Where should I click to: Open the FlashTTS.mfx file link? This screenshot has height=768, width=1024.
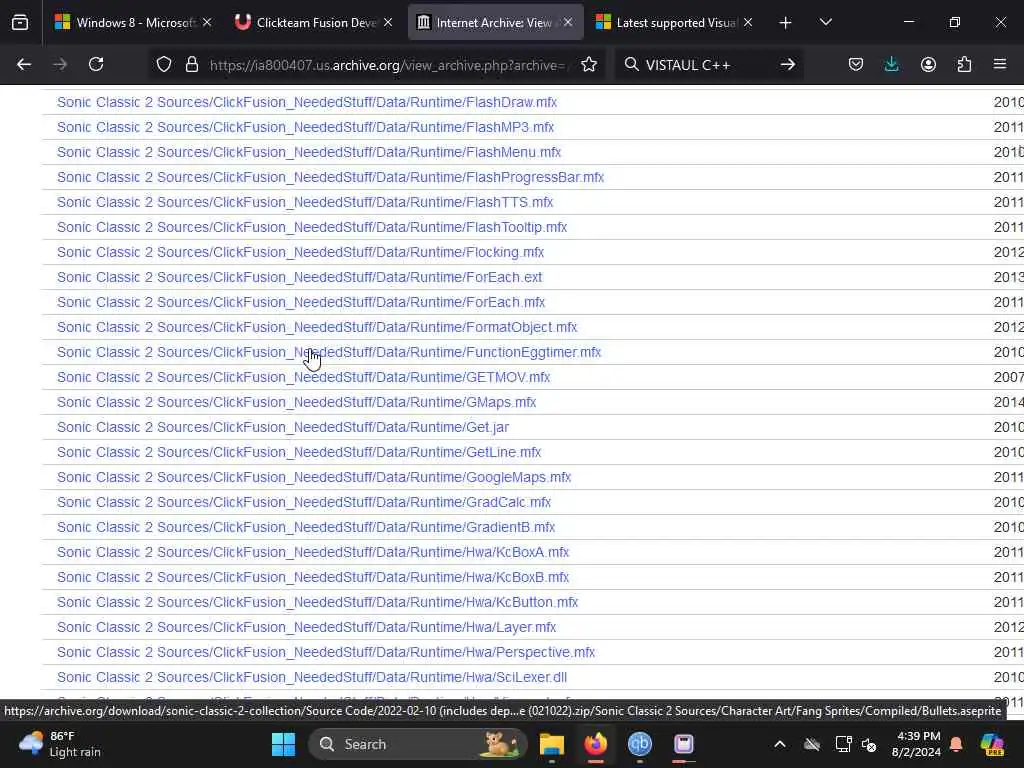pos(305,202)
